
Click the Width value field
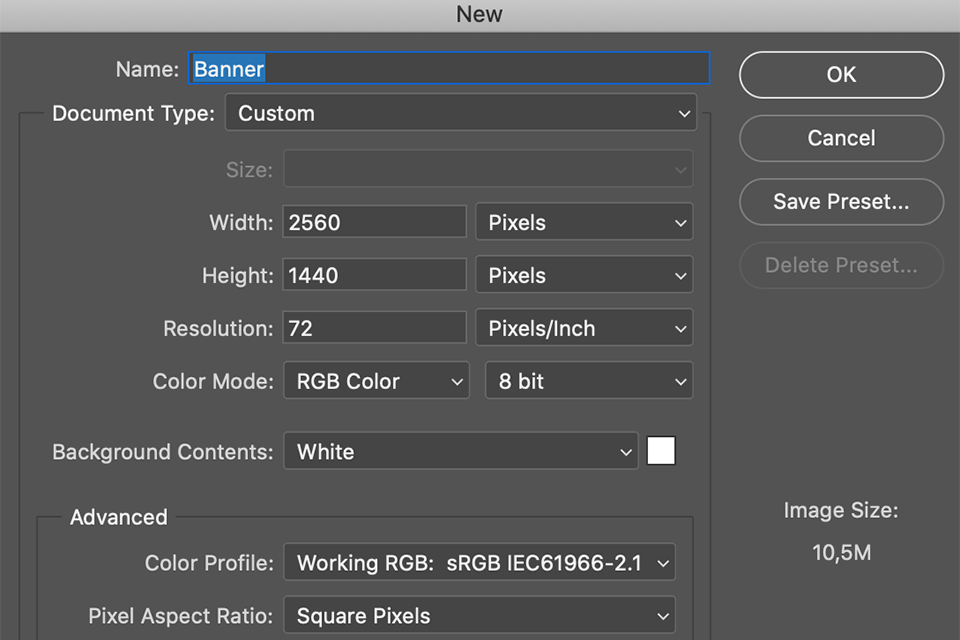click(375, 223)
